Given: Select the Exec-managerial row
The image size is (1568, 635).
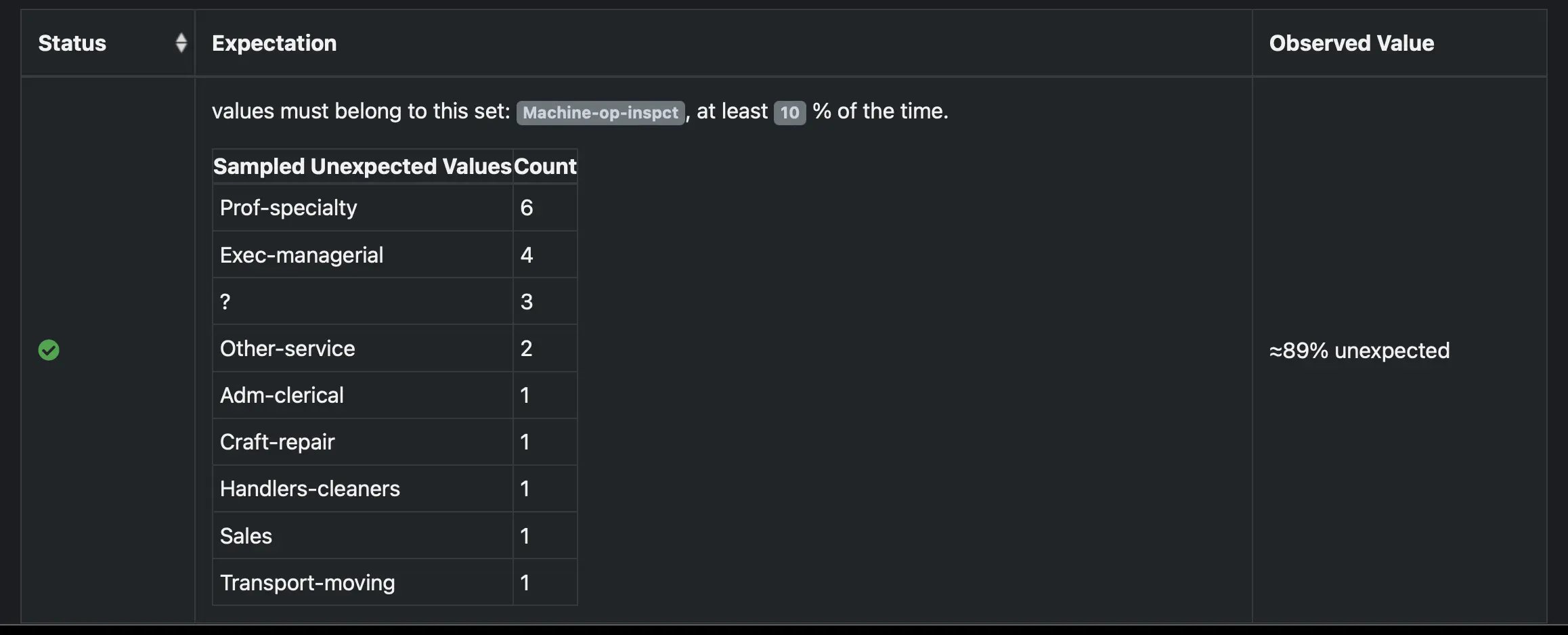Looking at the screenshot, I should point(395,255).
